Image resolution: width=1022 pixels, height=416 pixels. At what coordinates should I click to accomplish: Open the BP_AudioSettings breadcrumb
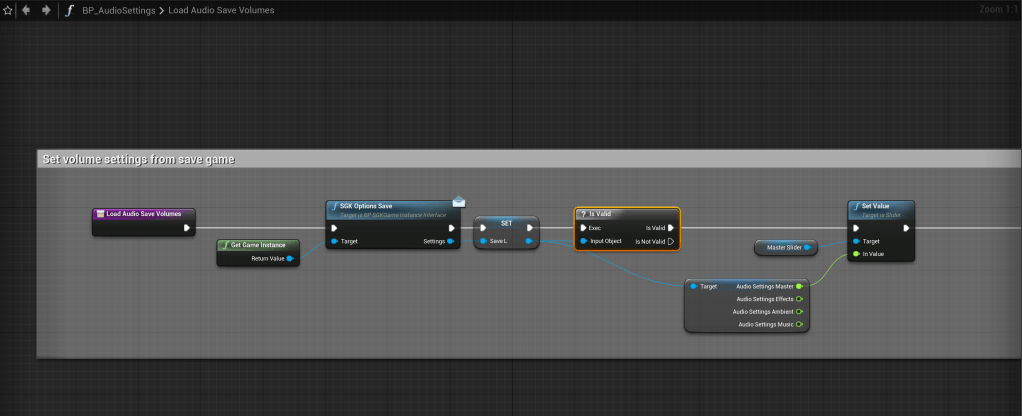point(119,10)
